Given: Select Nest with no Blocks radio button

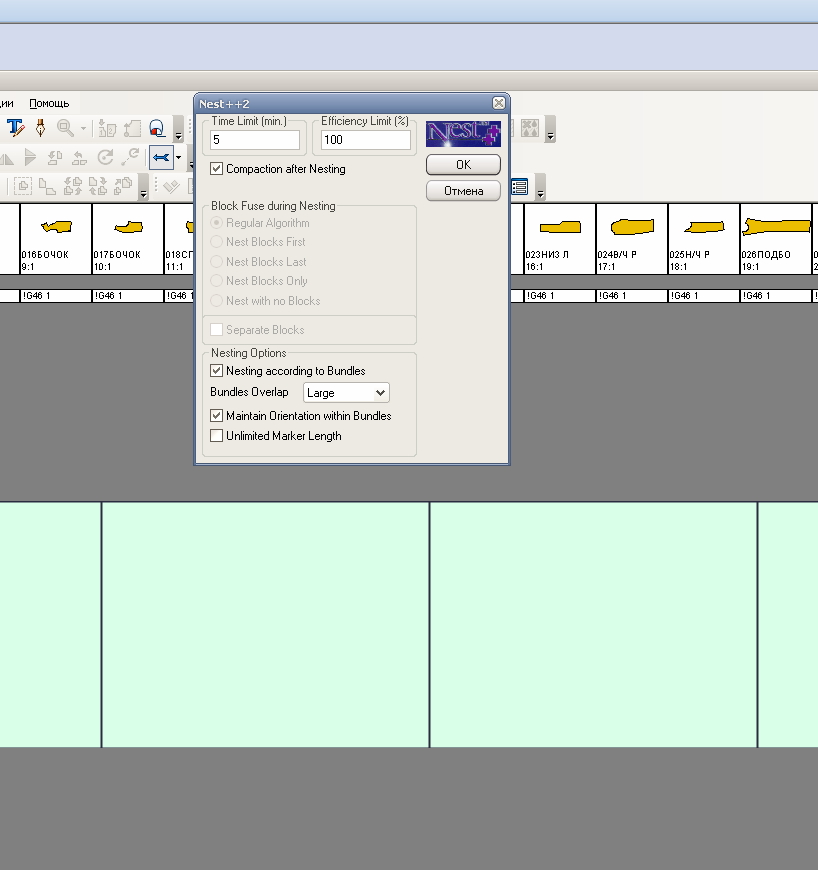Looking at the screenshot, I should (216, 301).
